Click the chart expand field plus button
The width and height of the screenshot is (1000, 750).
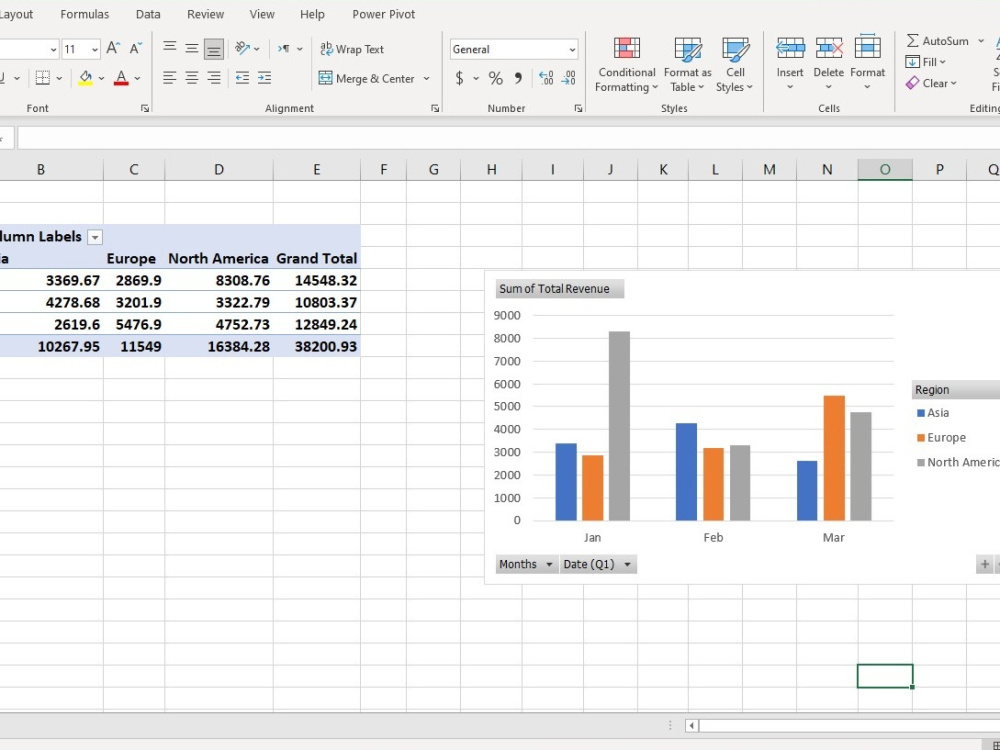pyautogui.click(x=985, y=564)
